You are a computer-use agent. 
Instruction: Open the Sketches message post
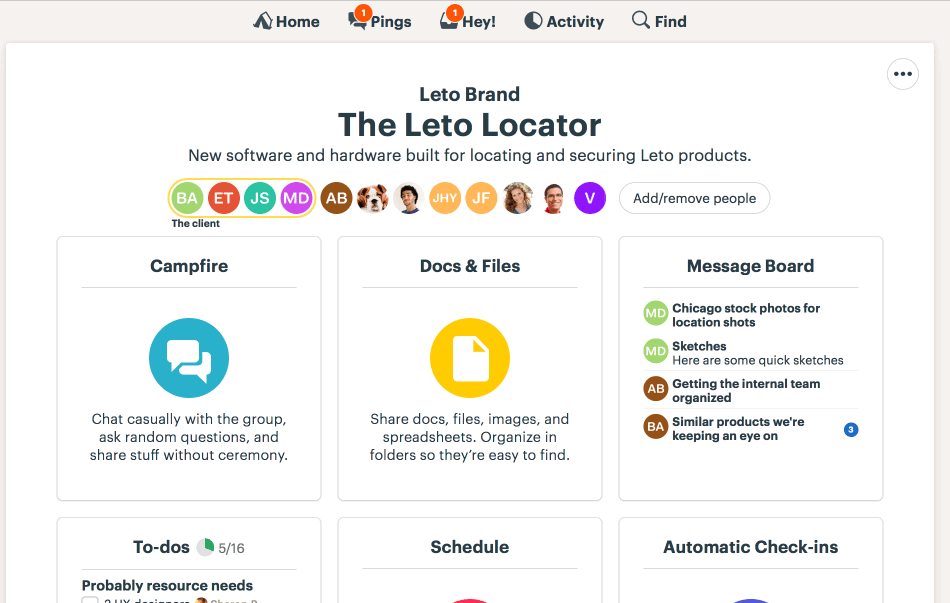click(x=699, y=346)
